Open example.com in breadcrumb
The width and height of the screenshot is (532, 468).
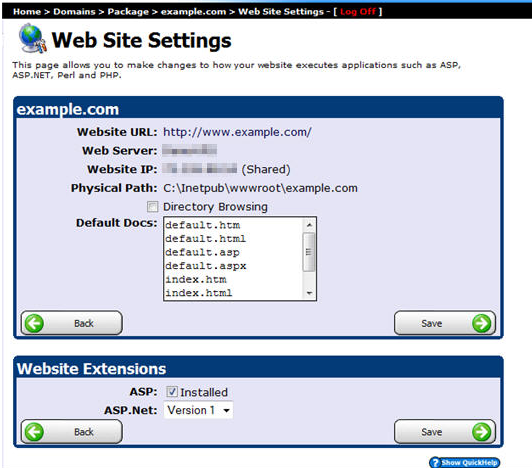193,12
